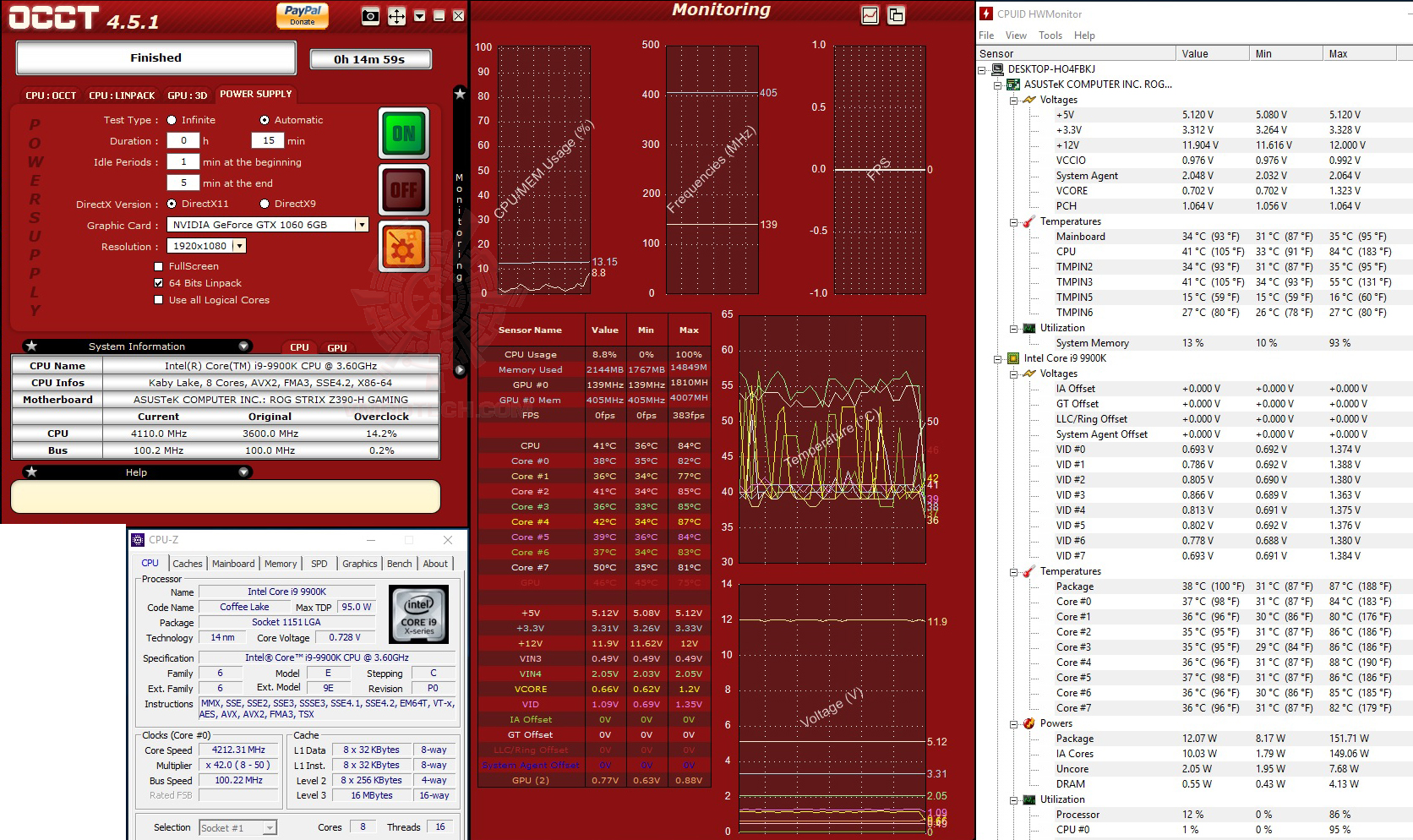Click the Sensor column header in HWMonitor

pyautogui.click(x=1076, y=54)
